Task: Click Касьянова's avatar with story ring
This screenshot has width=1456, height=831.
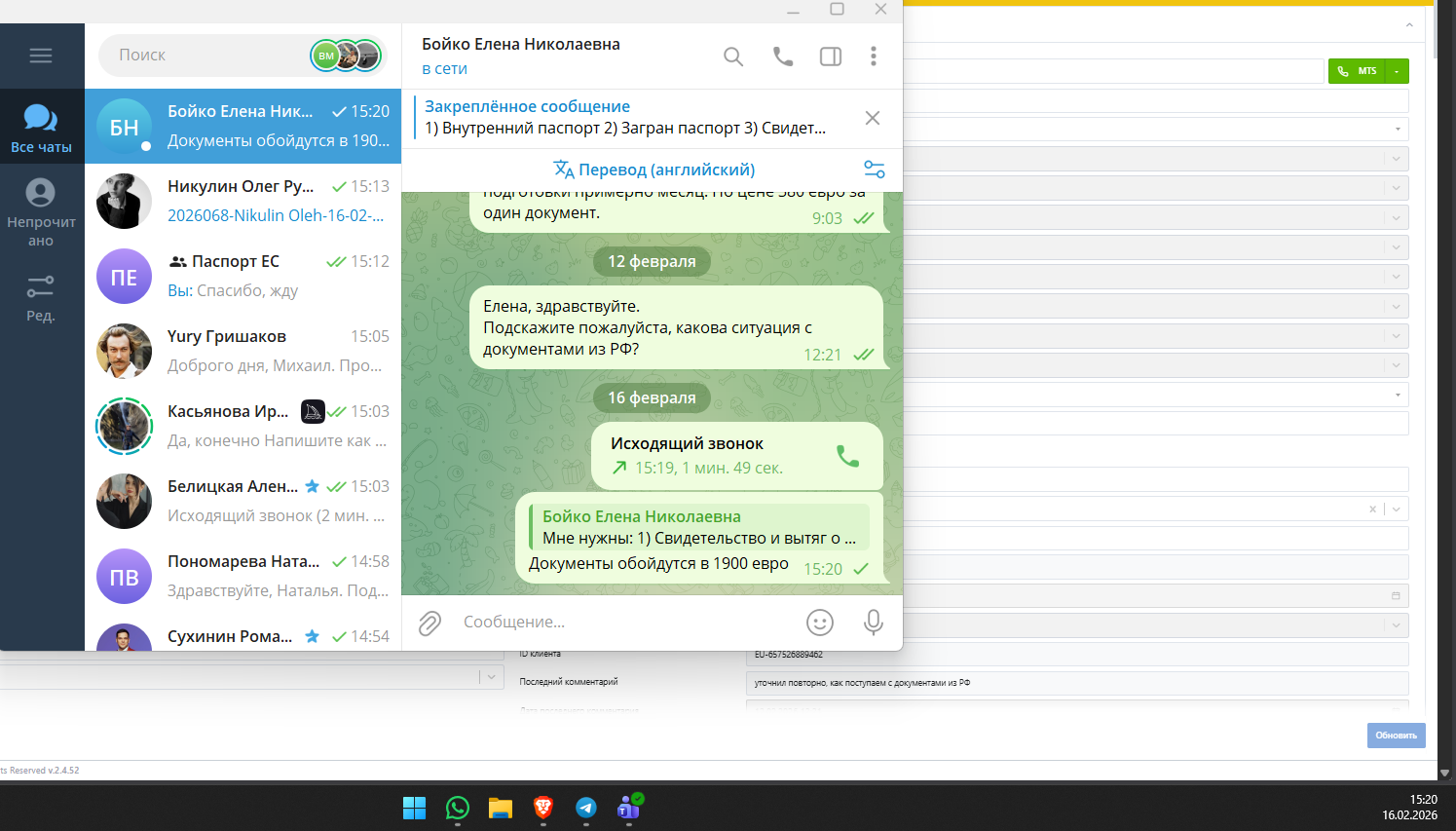Action: pyautogui.click(x=125, y=427)
